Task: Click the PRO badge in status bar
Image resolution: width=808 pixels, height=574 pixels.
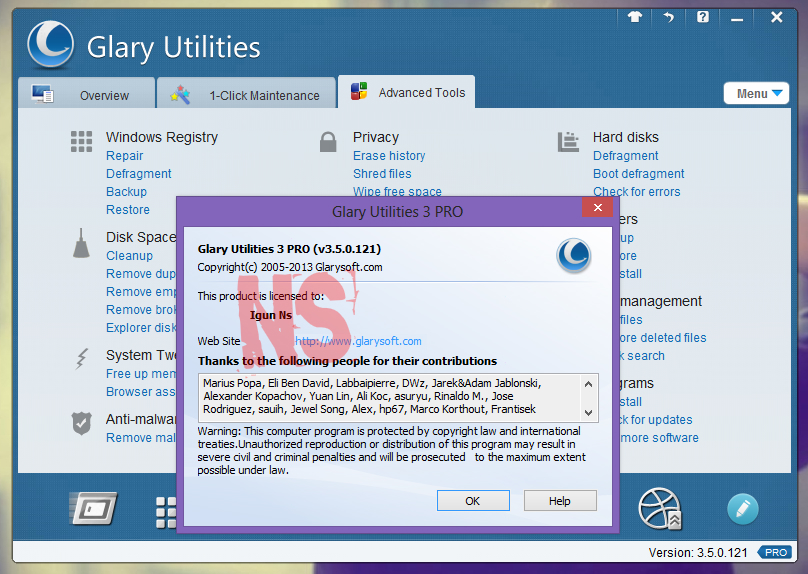Action: (x=775, y=552)
